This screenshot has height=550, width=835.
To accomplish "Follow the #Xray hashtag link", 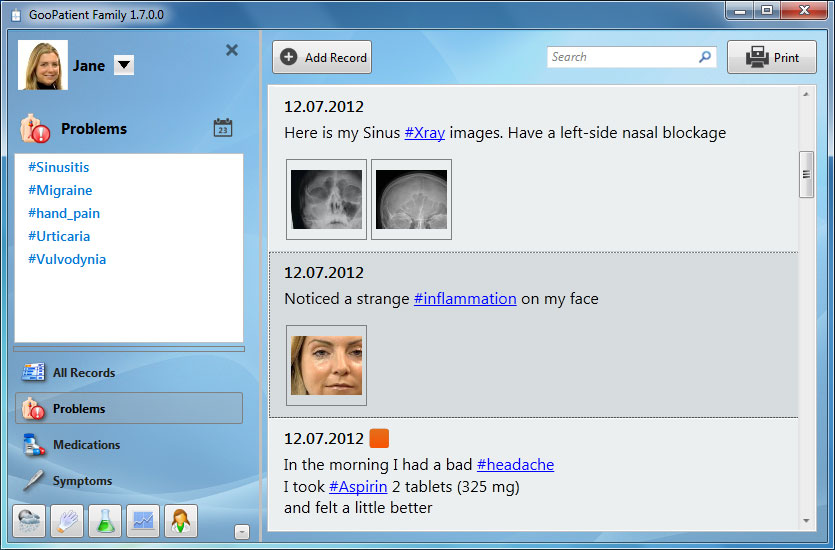I will 425,133.
